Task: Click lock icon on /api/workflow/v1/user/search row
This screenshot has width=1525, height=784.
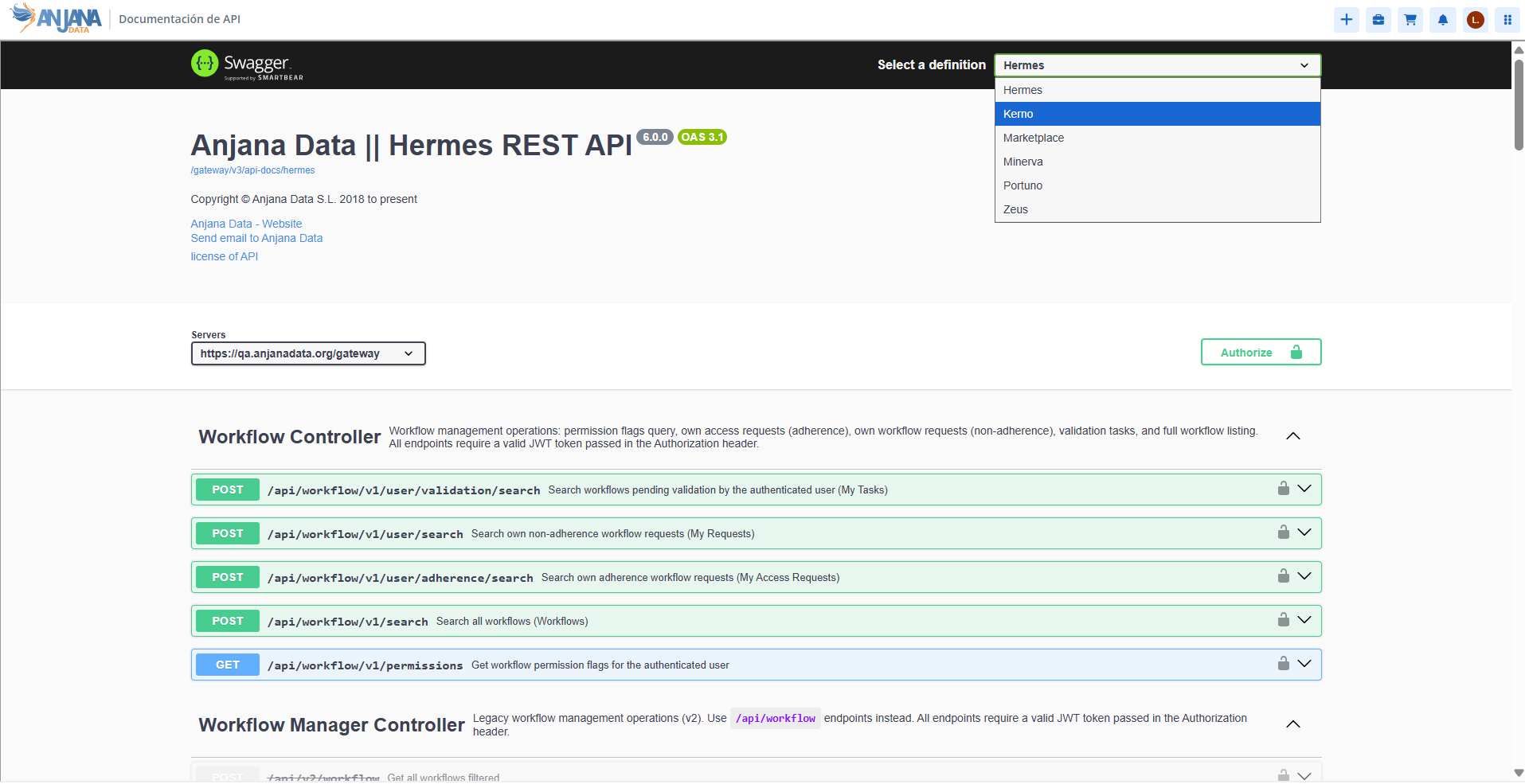Action: tap(1284, 532)
